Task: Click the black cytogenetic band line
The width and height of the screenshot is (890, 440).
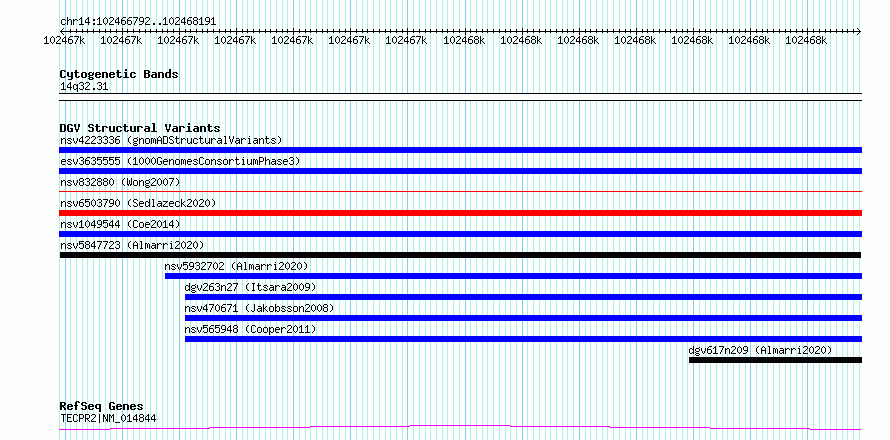Action: (460, 97)
